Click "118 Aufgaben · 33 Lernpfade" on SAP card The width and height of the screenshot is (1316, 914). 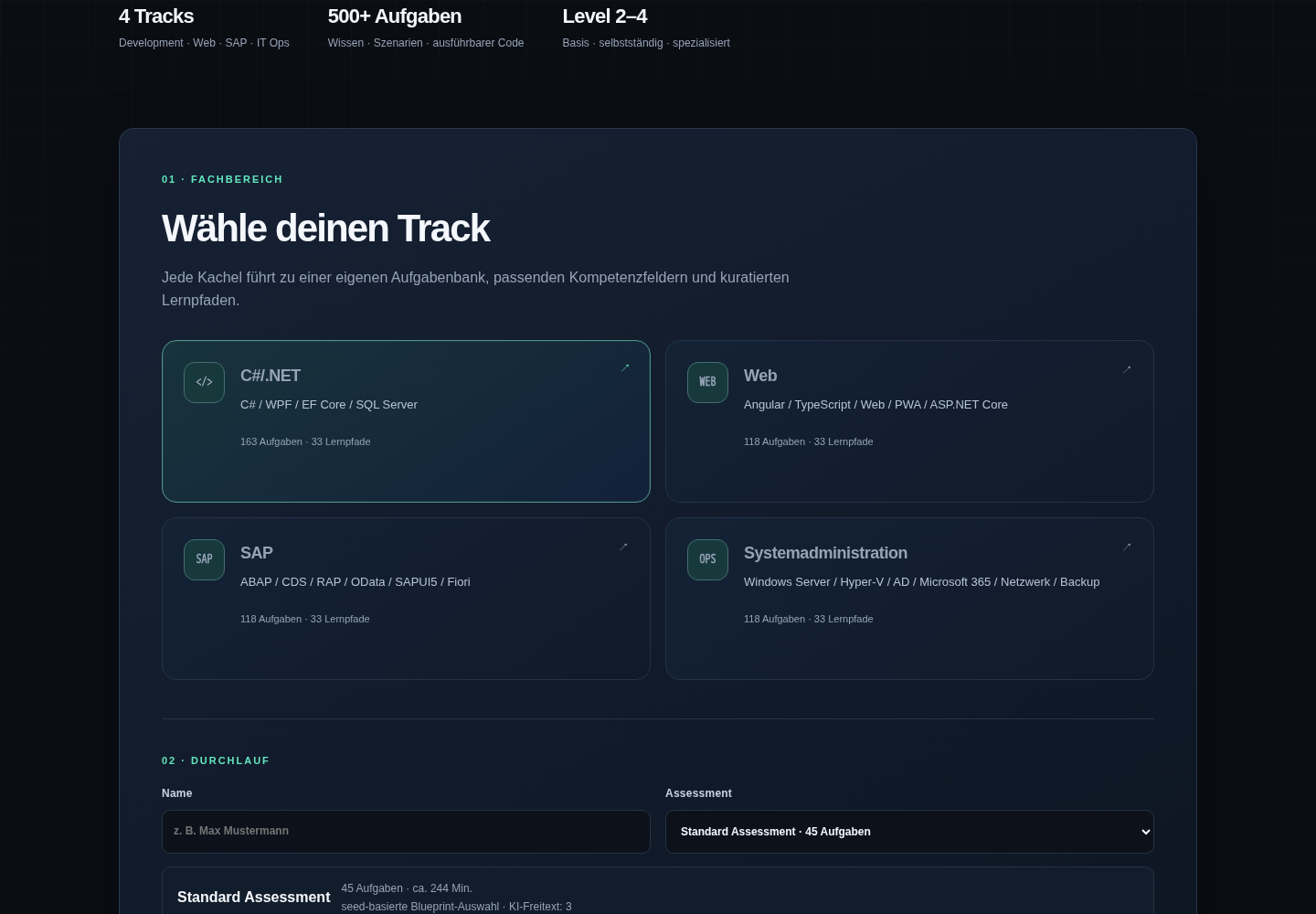tap(304, 619)
